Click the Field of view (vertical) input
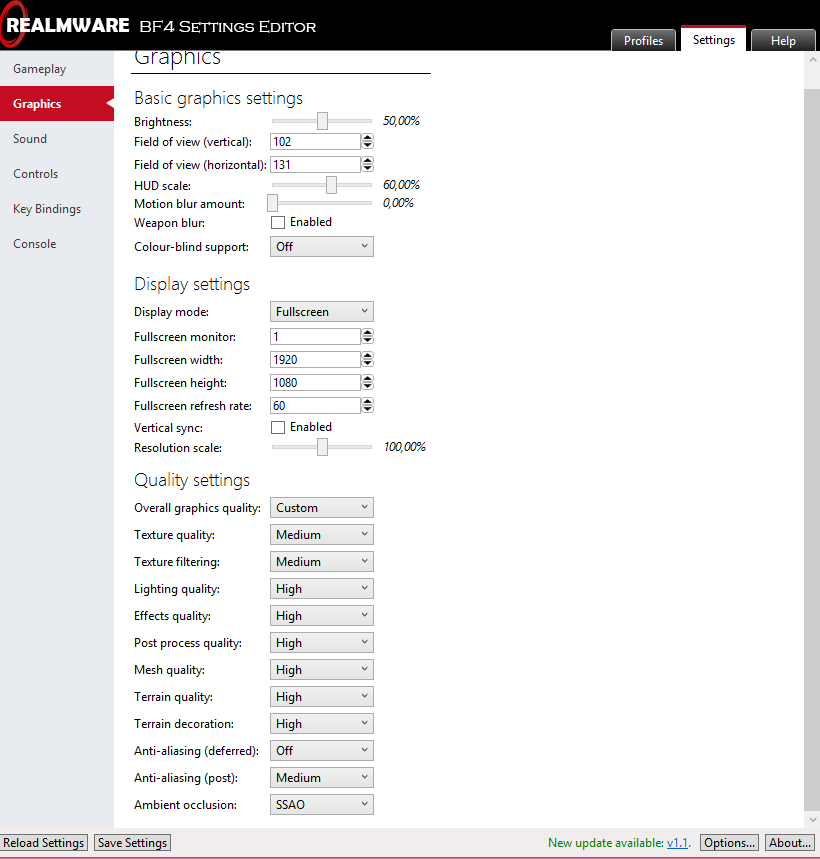The image size is (820, 859). coord(315,141)
